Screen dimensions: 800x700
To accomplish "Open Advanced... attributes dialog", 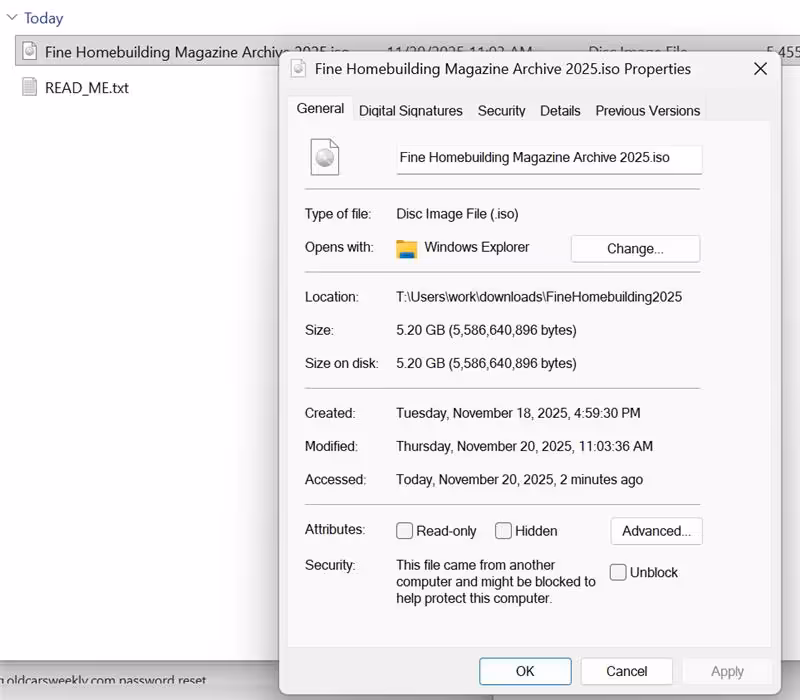I will click(656, 531).
